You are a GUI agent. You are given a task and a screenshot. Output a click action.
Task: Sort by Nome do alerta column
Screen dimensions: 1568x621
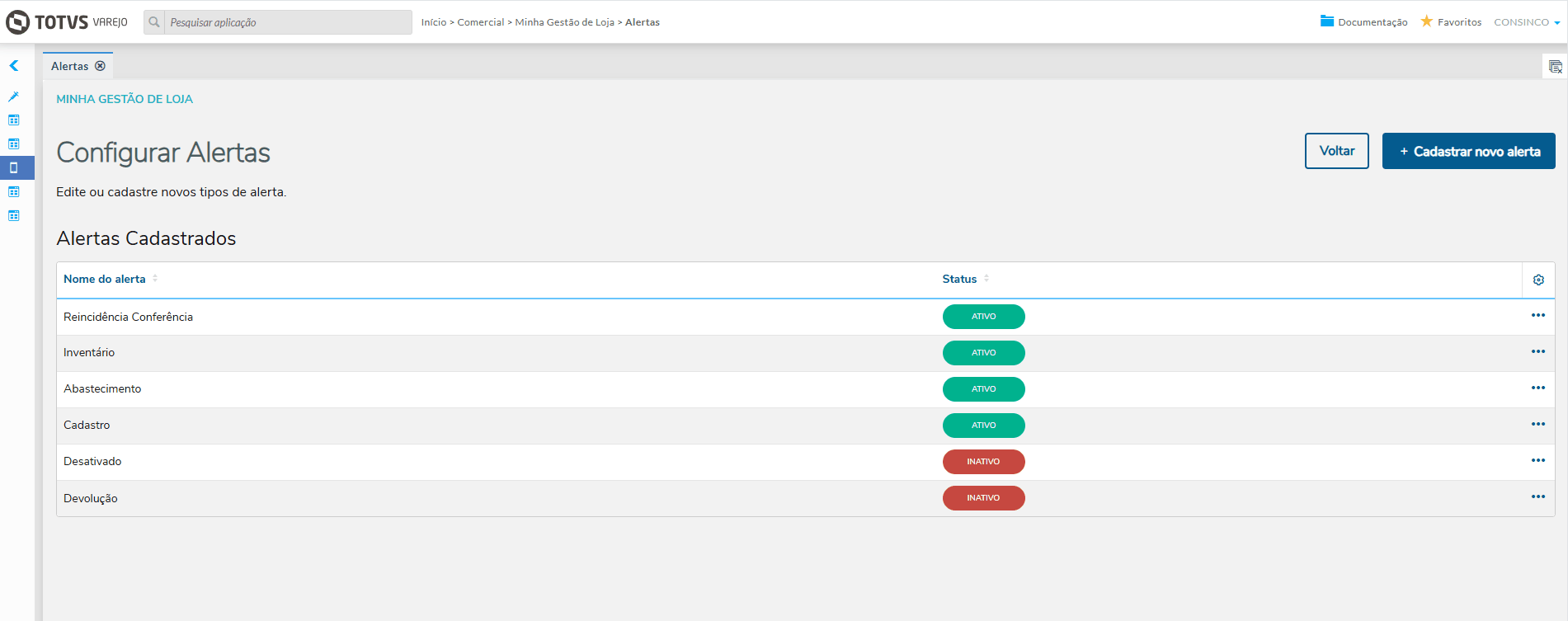pos(111,279)
